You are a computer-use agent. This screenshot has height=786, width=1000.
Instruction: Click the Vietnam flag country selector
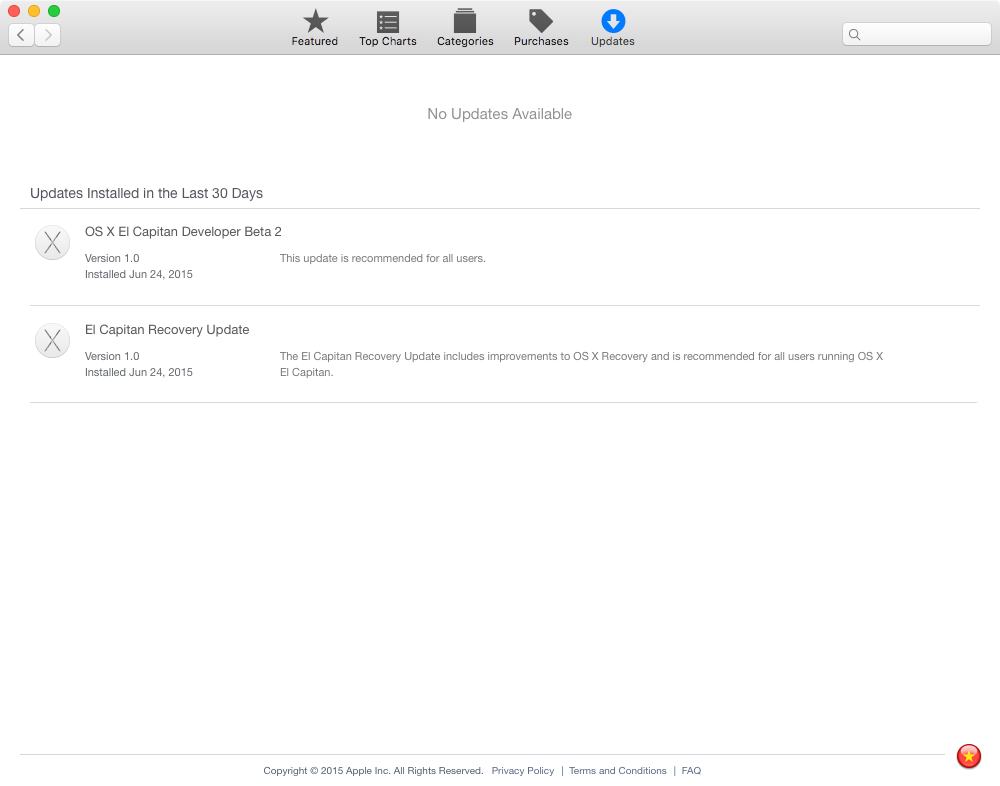[x=968, y=756]
